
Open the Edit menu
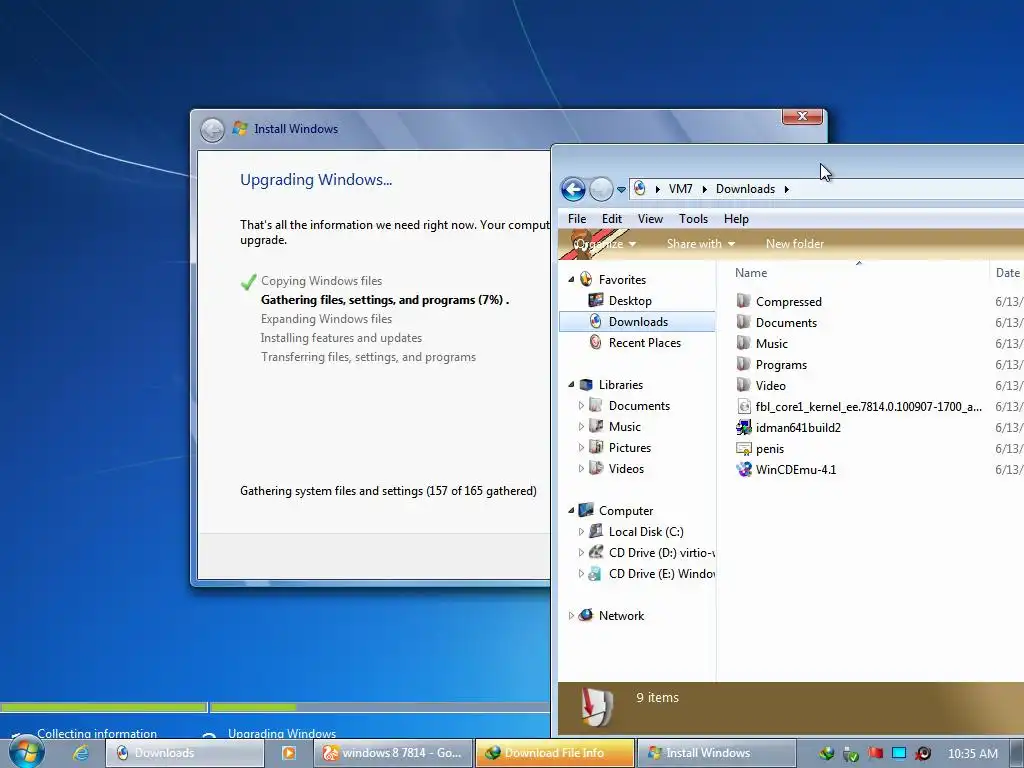pos(612,219)
